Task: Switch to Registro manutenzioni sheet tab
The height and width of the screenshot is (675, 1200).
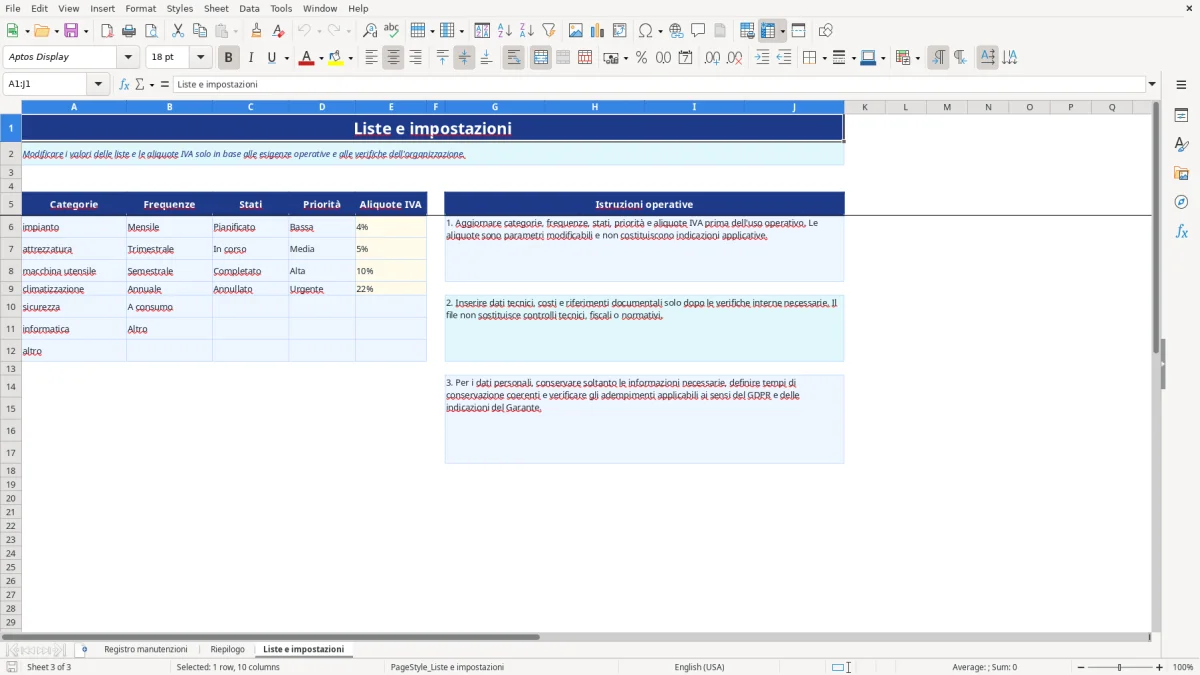Action: pyautogui.click(x=146, y=649)
